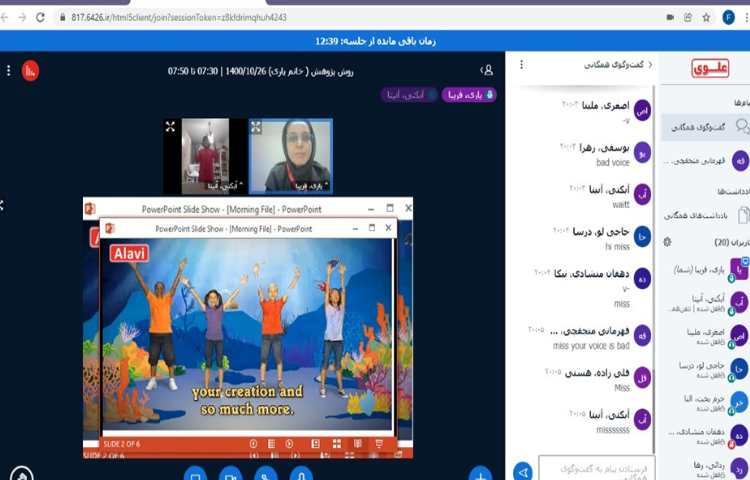Click previous slide icon in PowerPoint status bar

(x=254, y=444)
